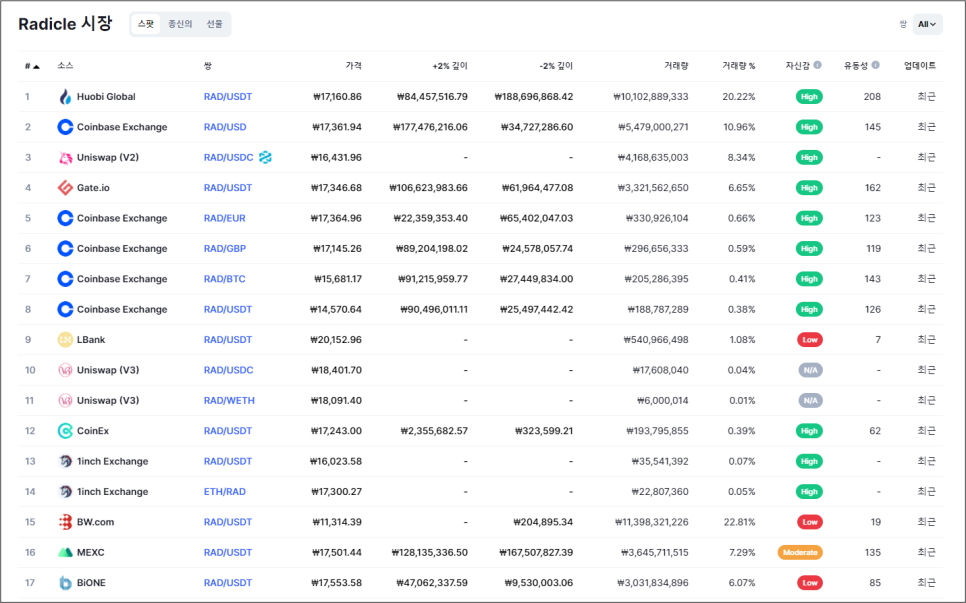Image resolution: width=966 pixels, height=603 pixels.
Task: Open the RAD/USD pair link
Action: pyautogui.click(x=225, y=127)
